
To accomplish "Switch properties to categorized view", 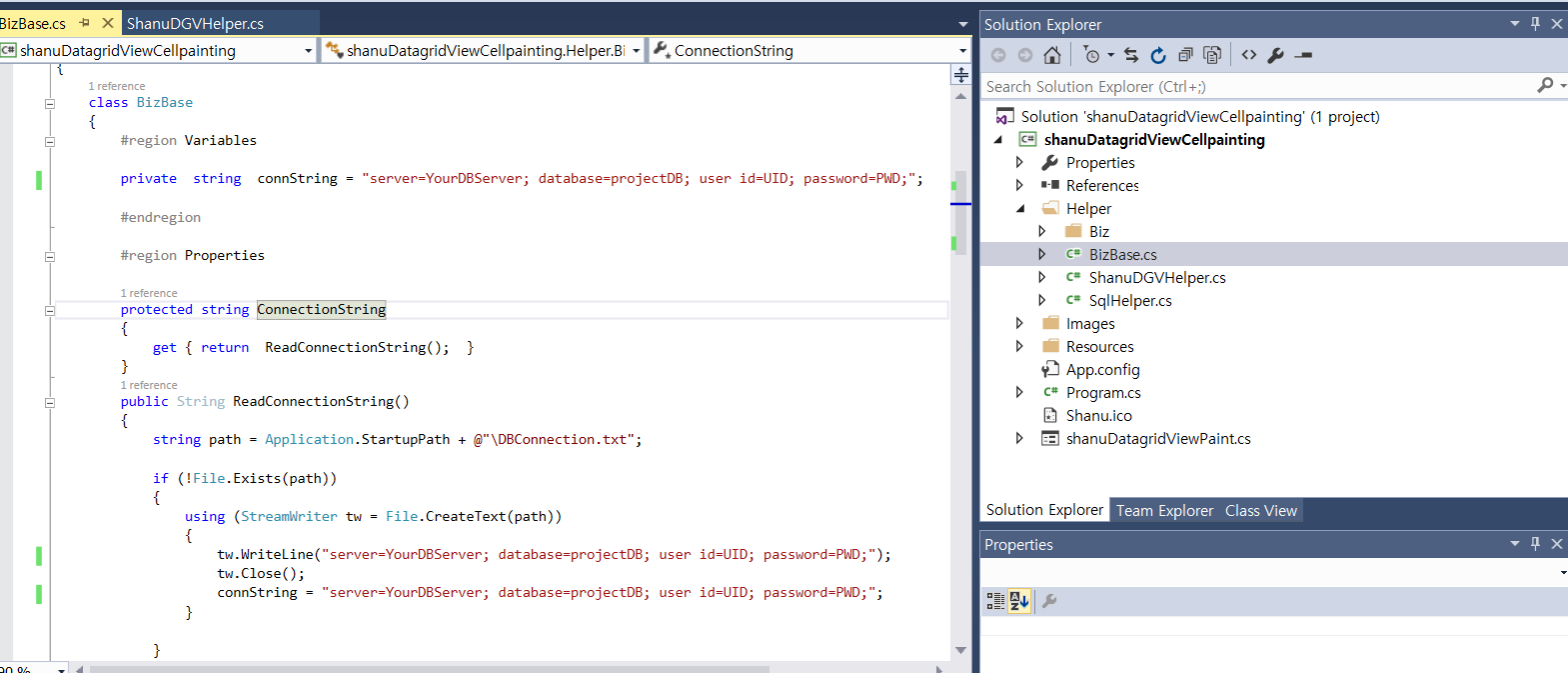I will point(995,601).
